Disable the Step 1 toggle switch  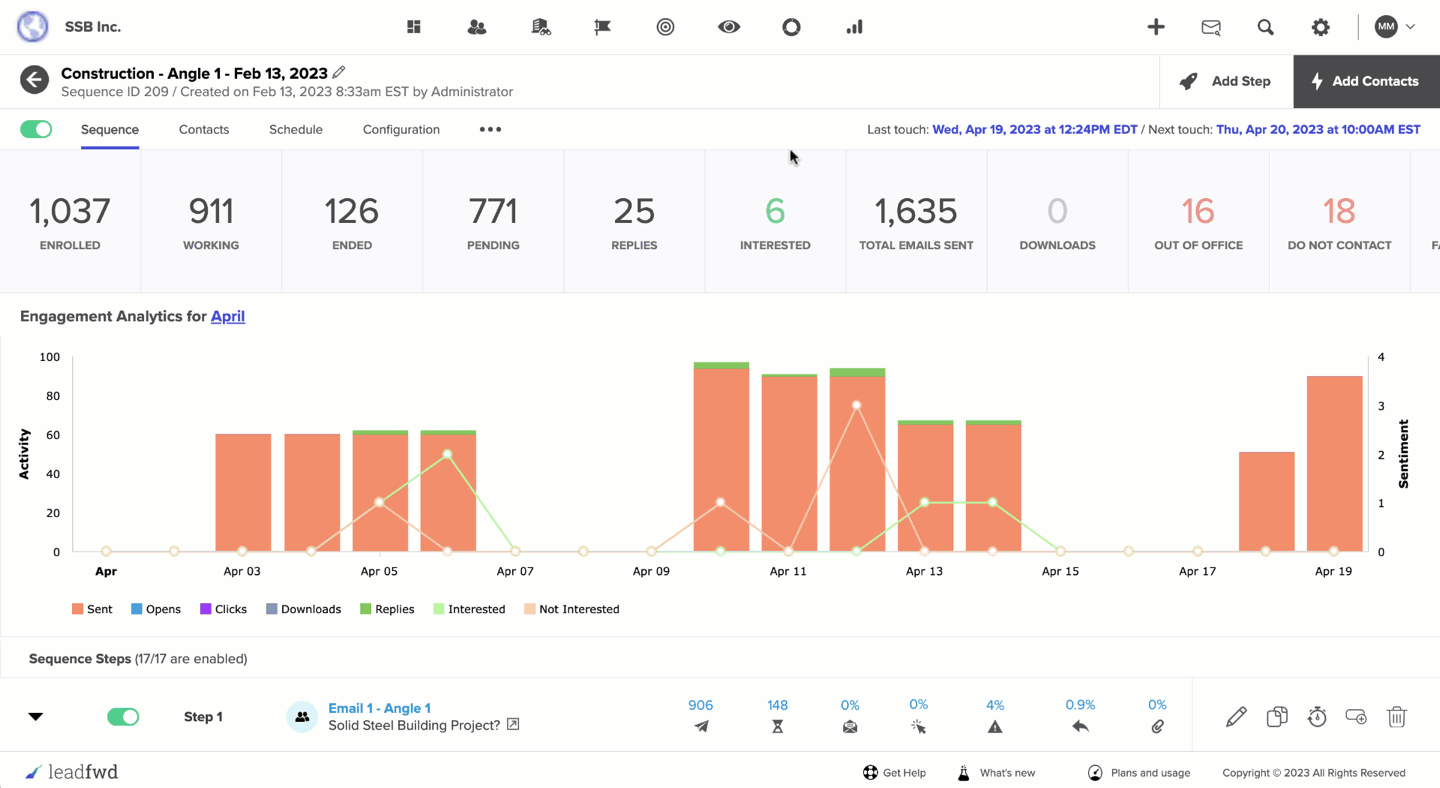[x=123, y=716]
